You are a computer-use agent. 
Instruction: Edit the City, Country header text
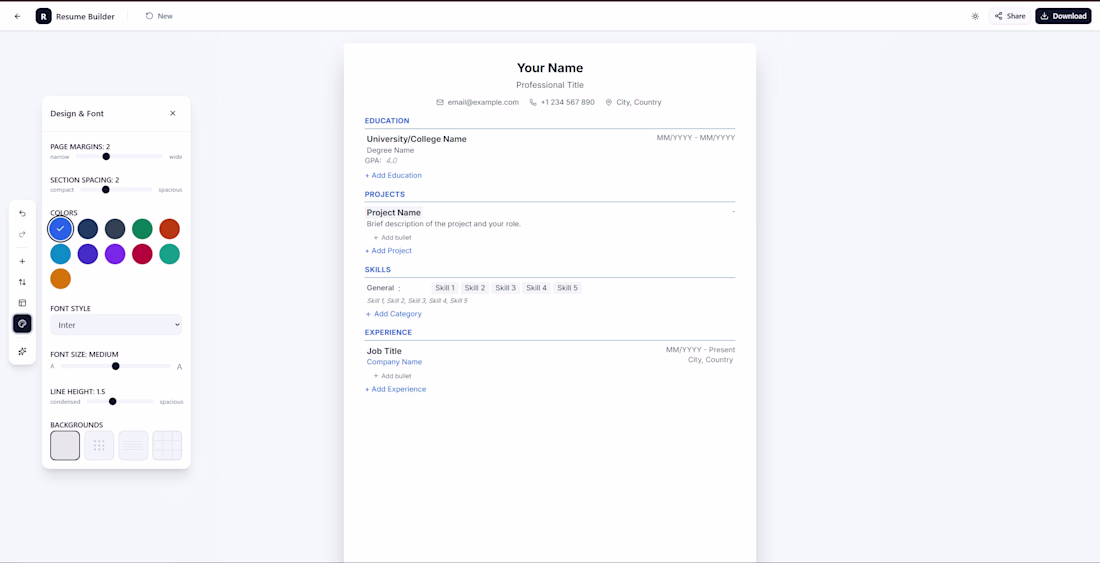tap(639, 102)
